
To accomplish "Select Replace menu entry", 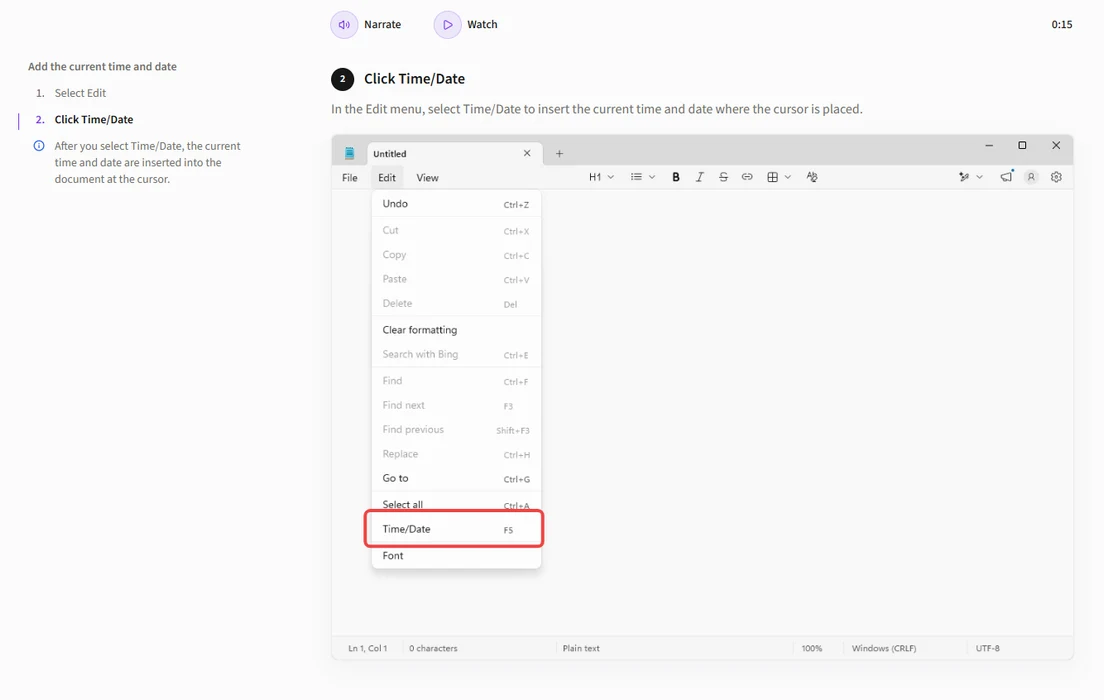I will [x=456, y=454].
